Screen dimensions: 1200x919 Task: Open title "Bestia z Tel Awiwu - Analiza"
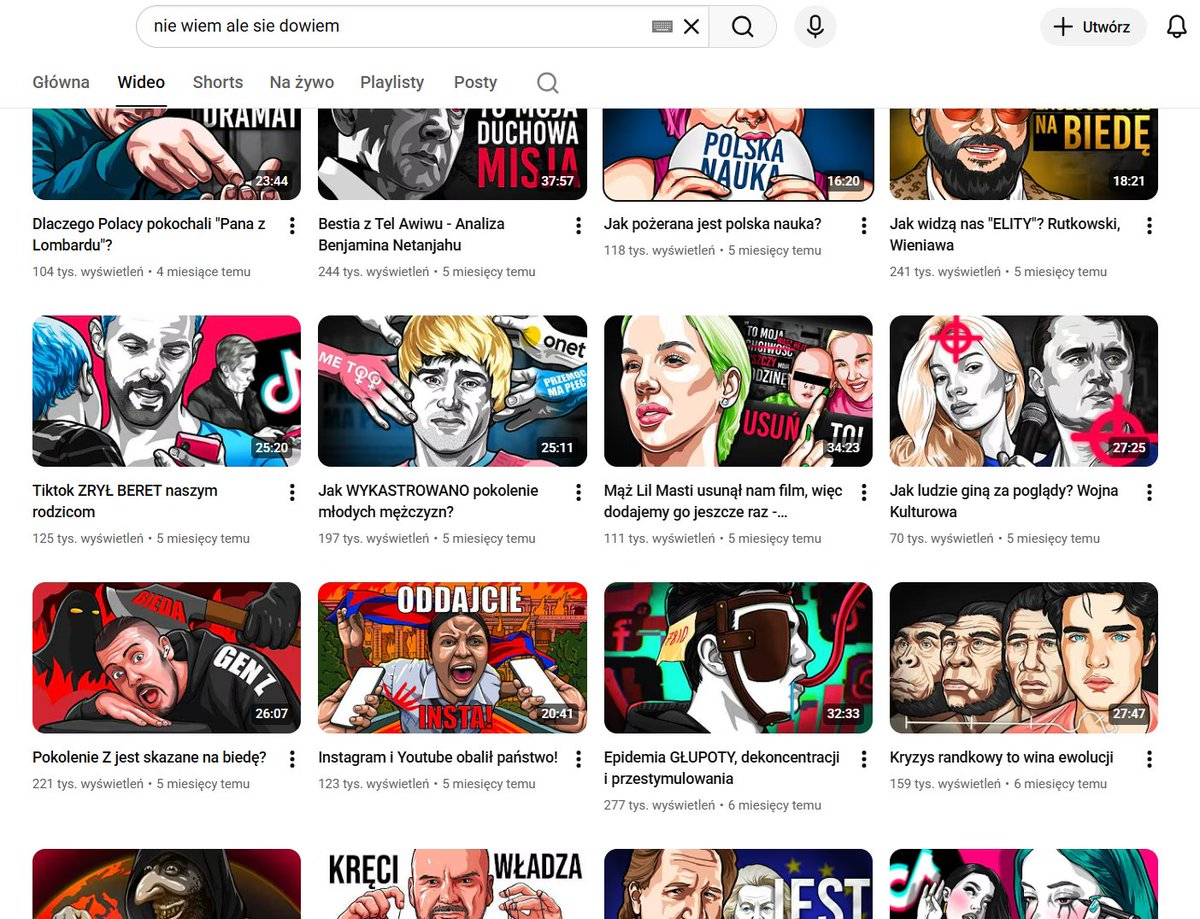[x=412, y=234]
